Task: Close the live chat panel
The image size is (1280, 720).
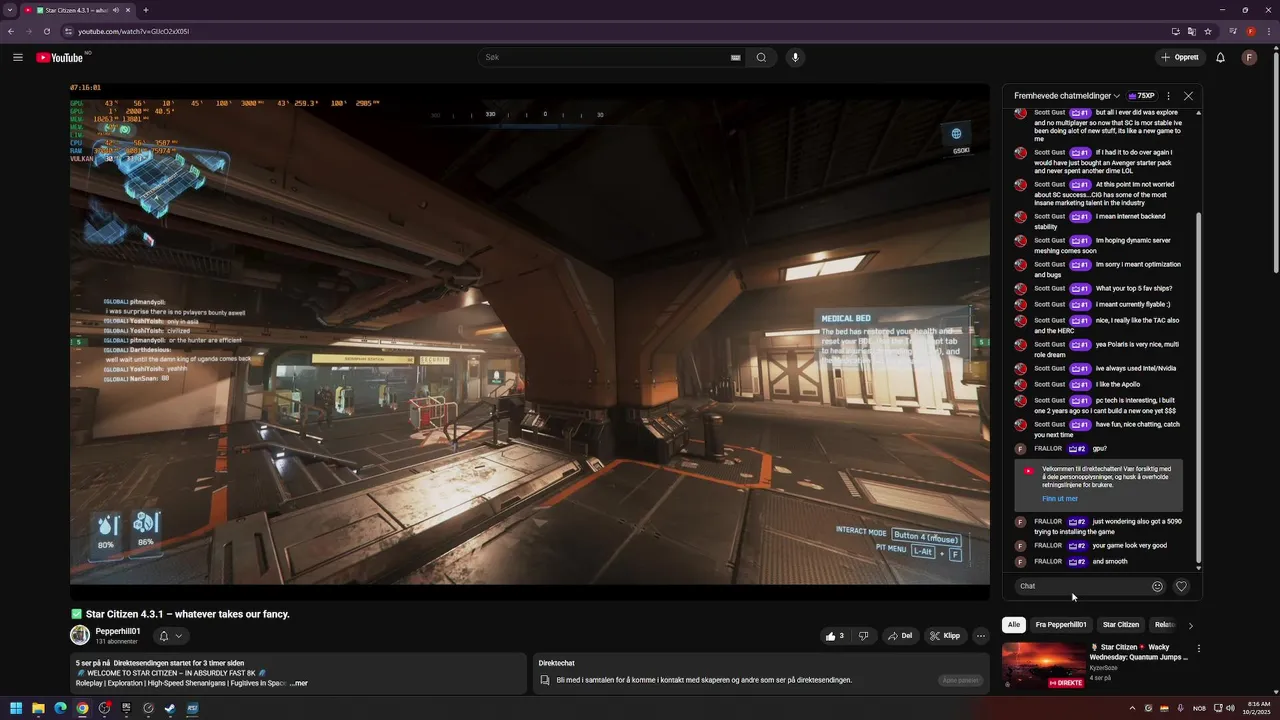Action: pos(1188,96)
